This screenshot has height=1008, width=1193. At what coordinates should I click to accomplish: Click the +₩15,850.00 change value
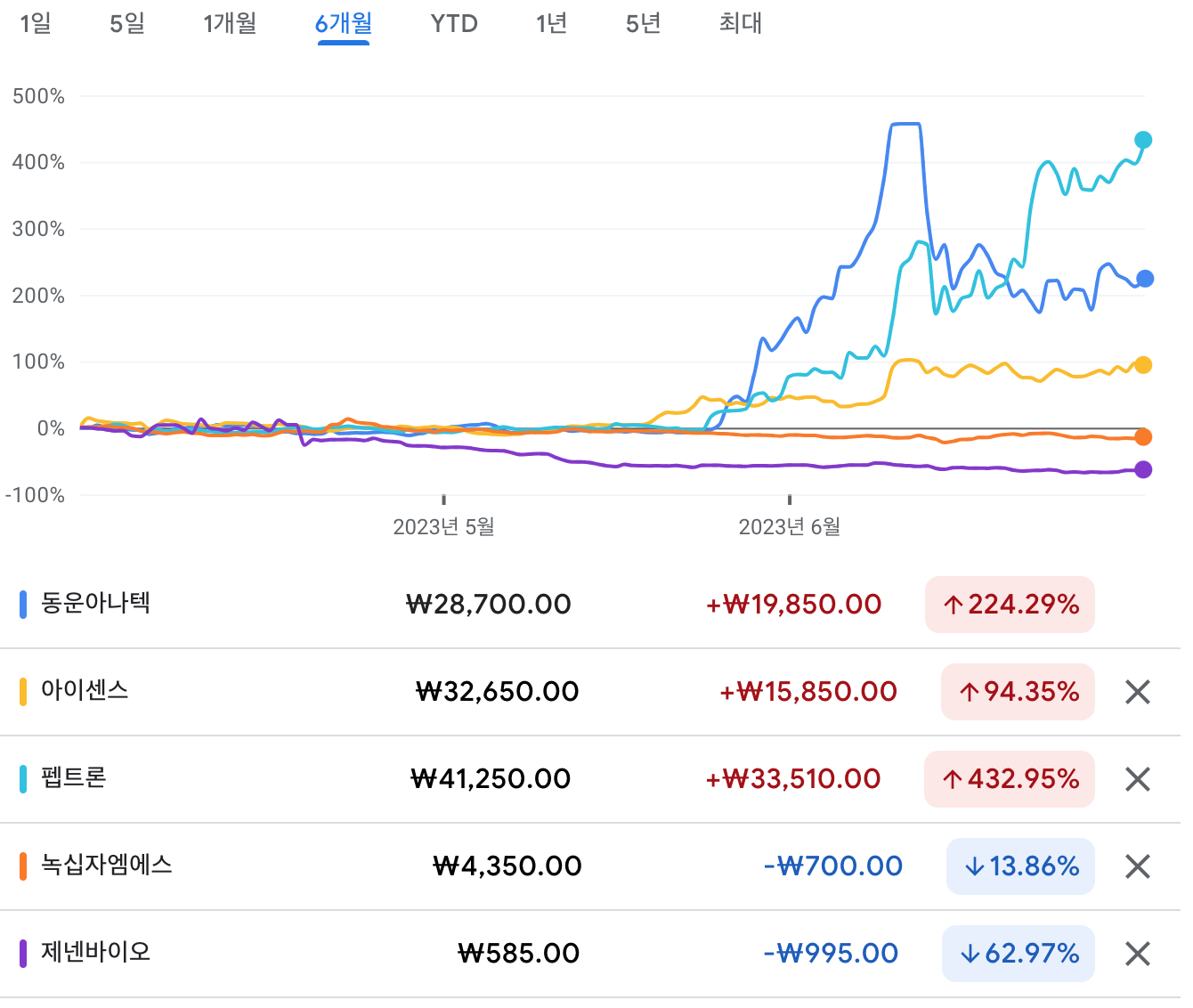tap(808, 692)
